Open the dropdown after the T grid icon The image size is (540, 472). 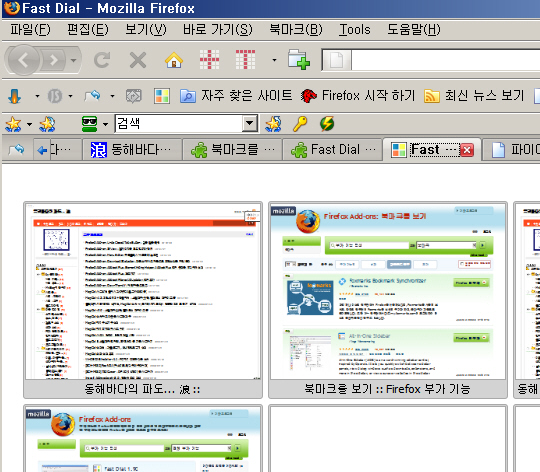pyautogui.click(x=274, y=60)
